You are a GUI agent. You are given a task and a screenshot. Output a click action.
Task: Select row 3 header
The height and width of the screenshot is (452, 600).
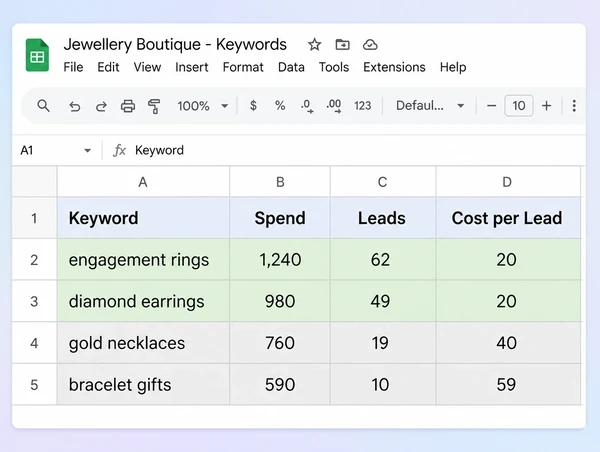pos(34,301)
